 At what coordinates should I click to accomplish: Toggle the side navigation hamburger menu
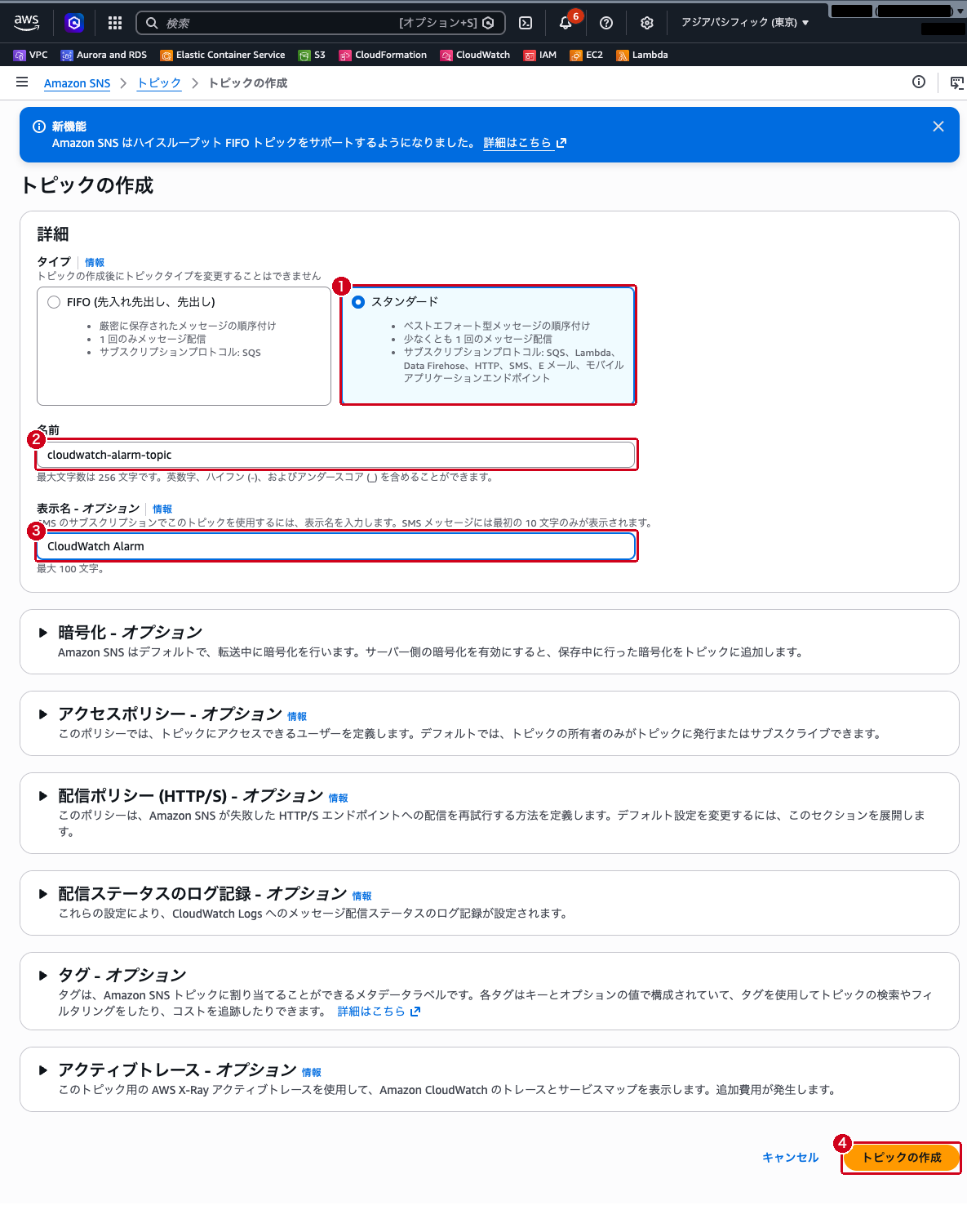[x=22, y=82]
